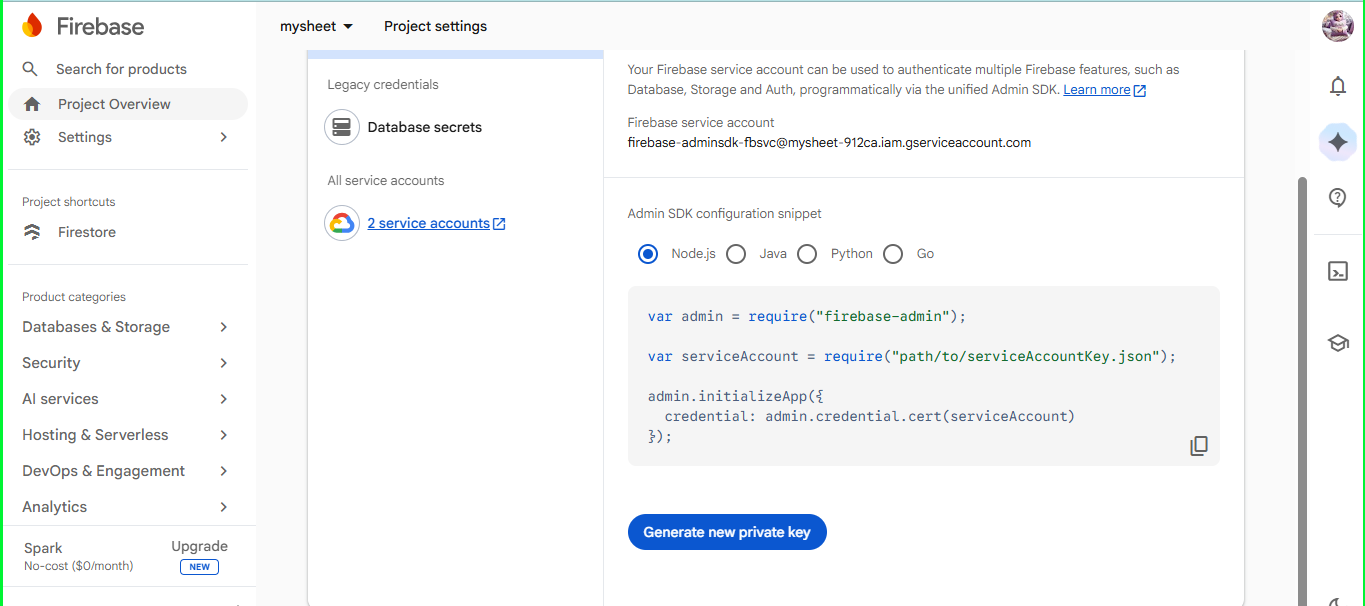
Task: Click the NEW badge under Upgrade
Action: (200, 567)
